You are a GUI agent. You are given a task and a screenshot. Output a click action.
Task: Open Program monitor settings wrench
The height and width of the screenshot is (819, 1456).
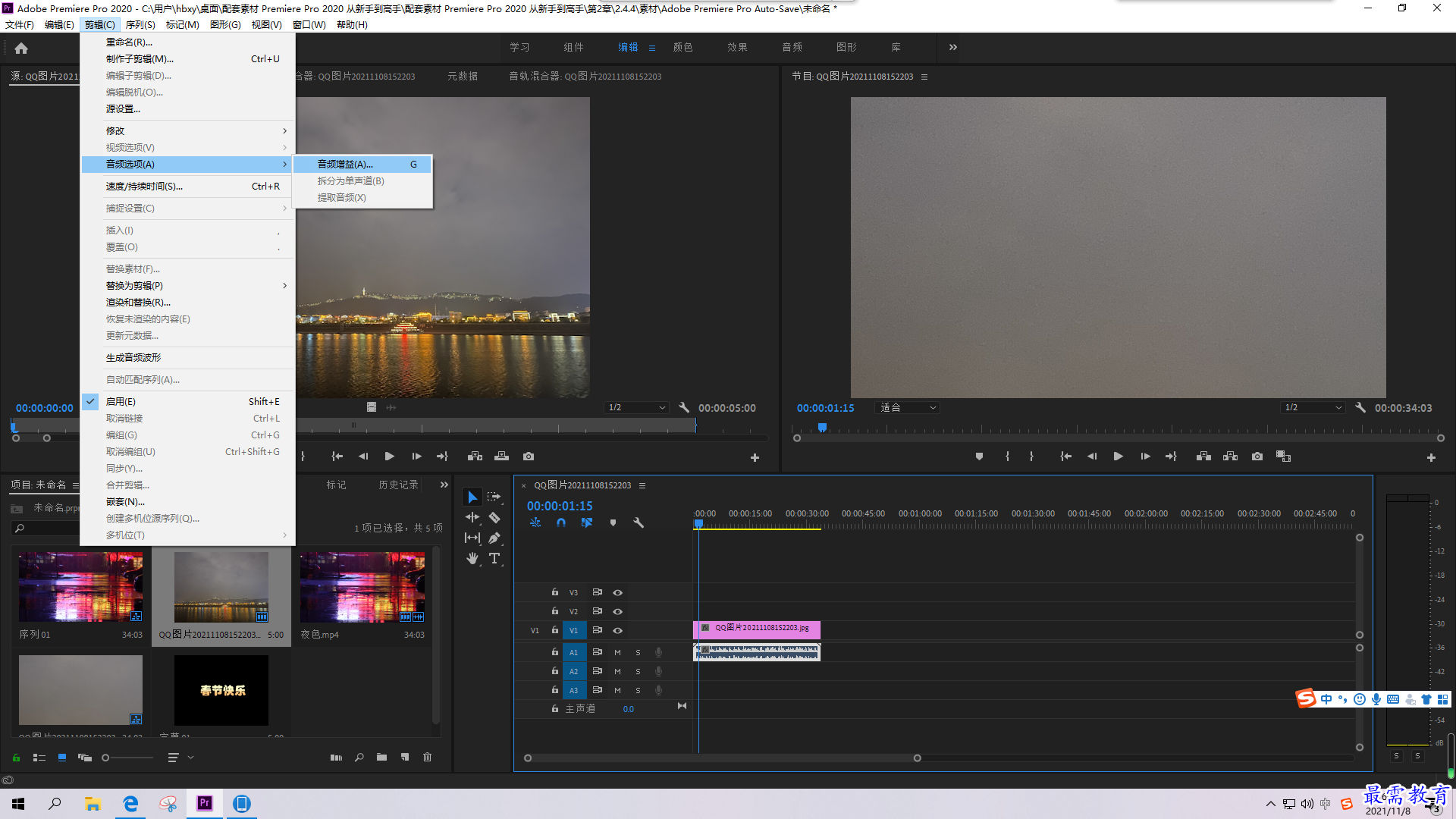pos(1360,408)
